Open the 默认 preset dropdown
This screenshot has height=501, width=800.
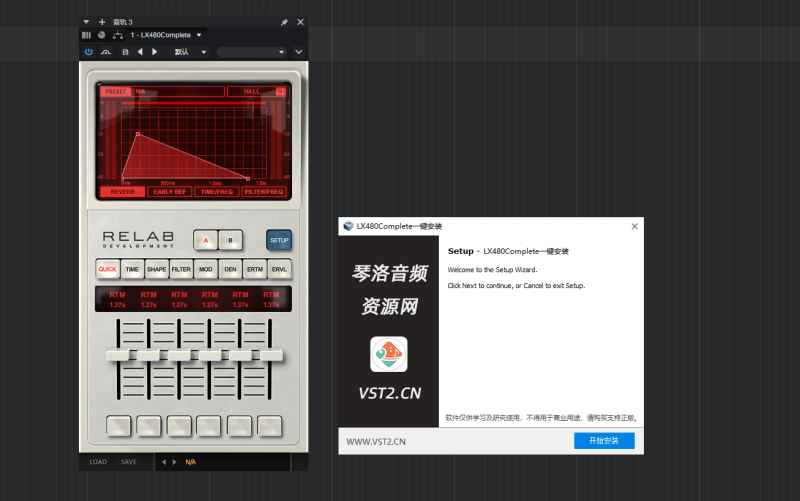[203, 52]
